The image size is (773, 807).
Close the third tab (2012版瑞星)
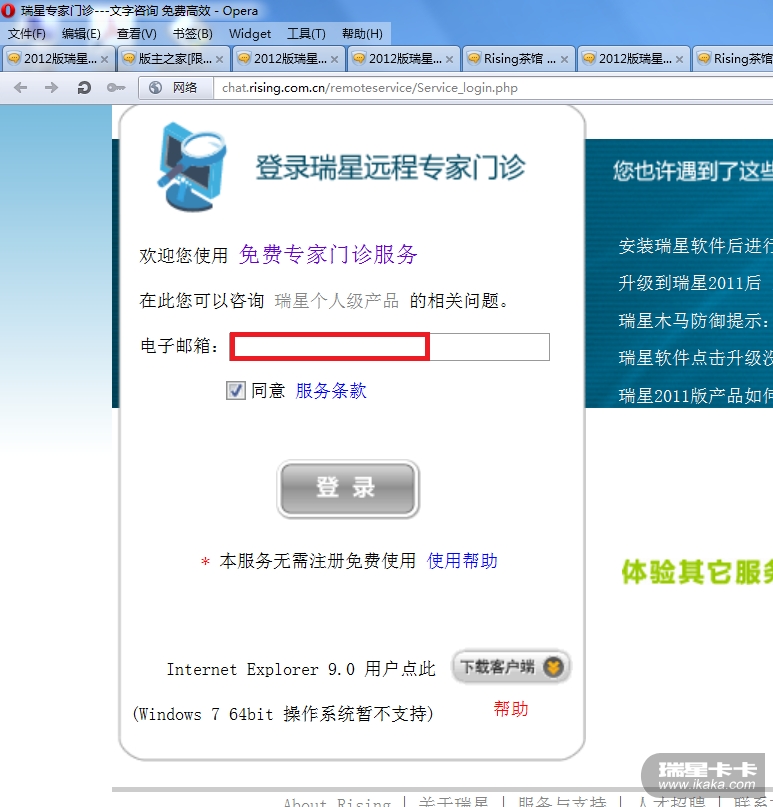[335, 59]
